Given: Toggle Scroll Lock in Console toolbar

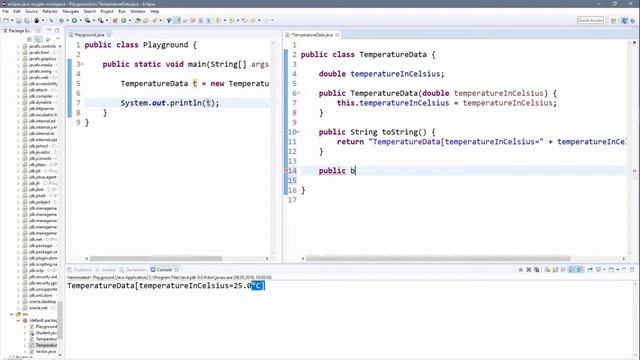Looking at the screenshot, I should [555, 269].
